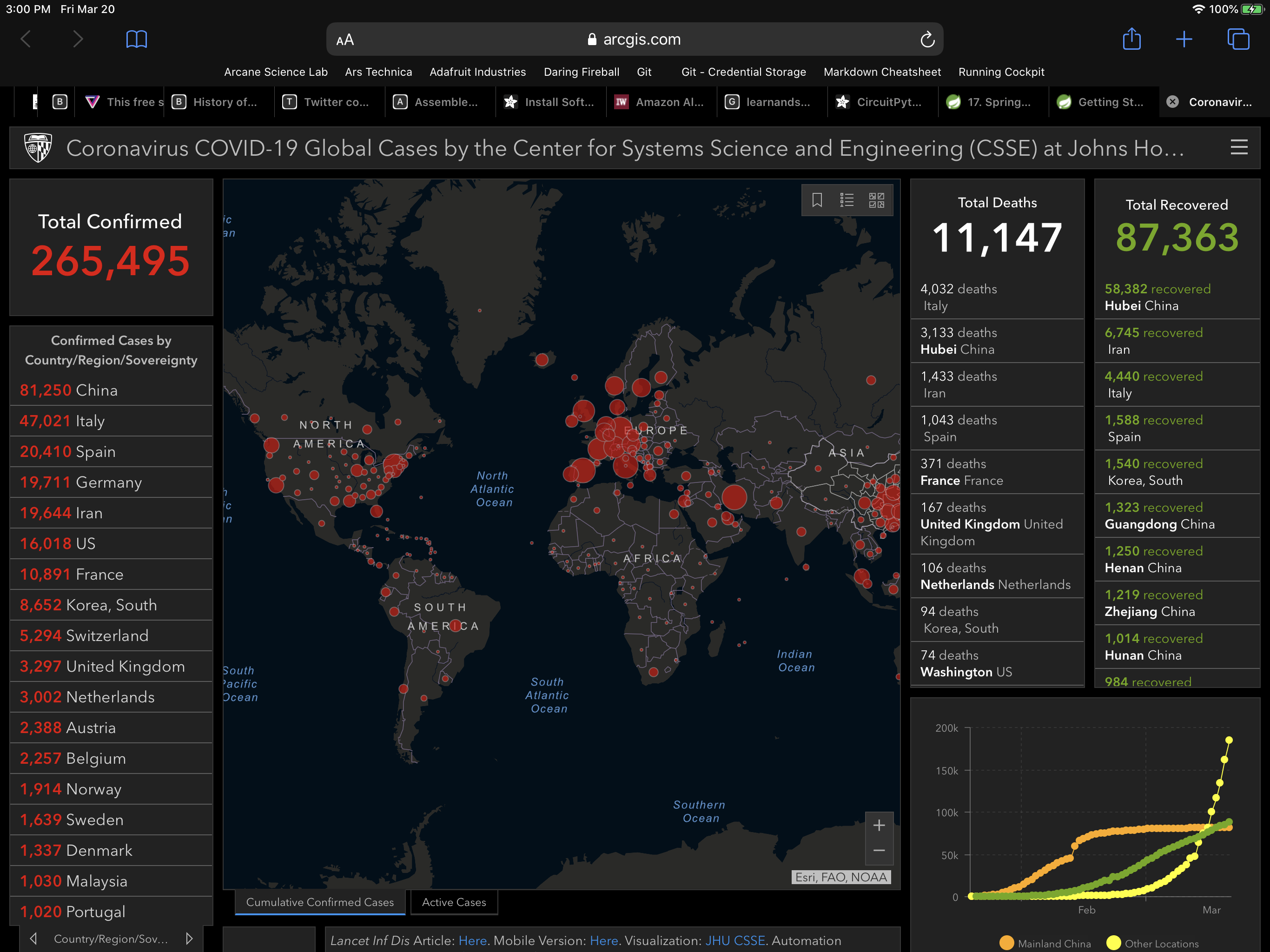Click the latest yellow chart point

(x=1229, y=740)
